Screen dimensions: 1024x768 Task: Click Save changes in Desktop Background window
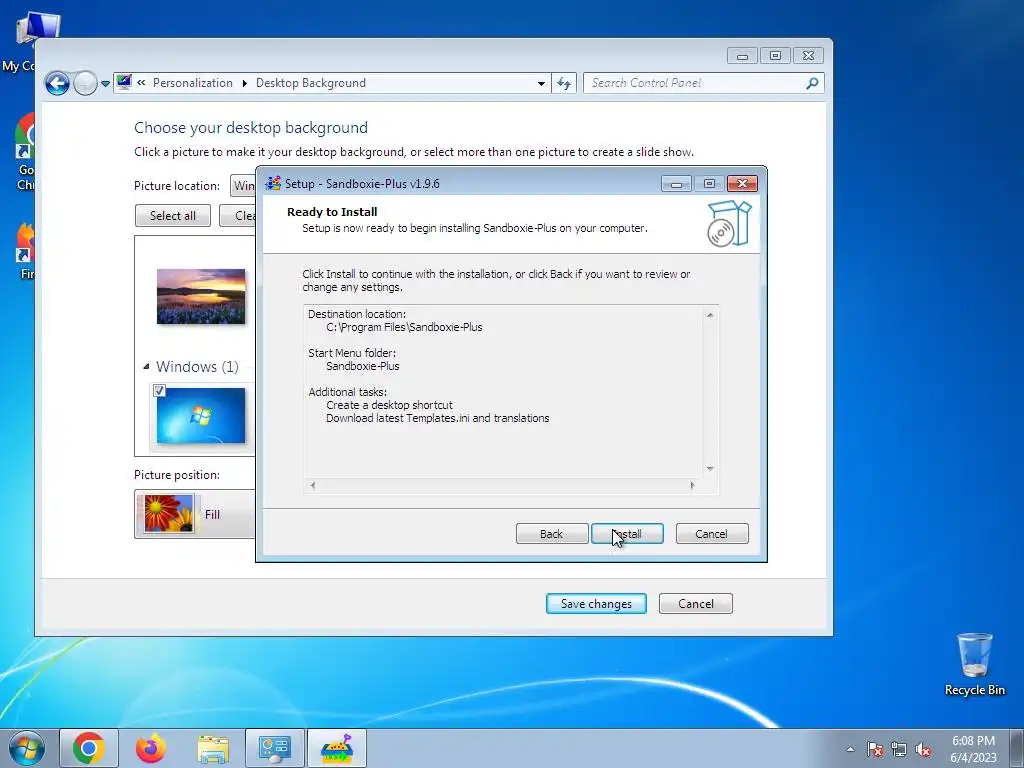coord(596,603)
